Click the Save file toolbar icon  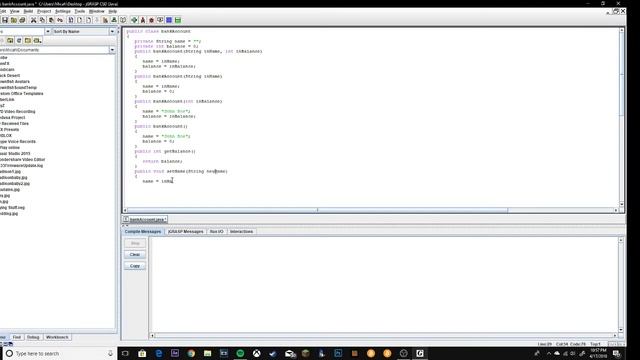pyautogui.click(x=5, y=20)
